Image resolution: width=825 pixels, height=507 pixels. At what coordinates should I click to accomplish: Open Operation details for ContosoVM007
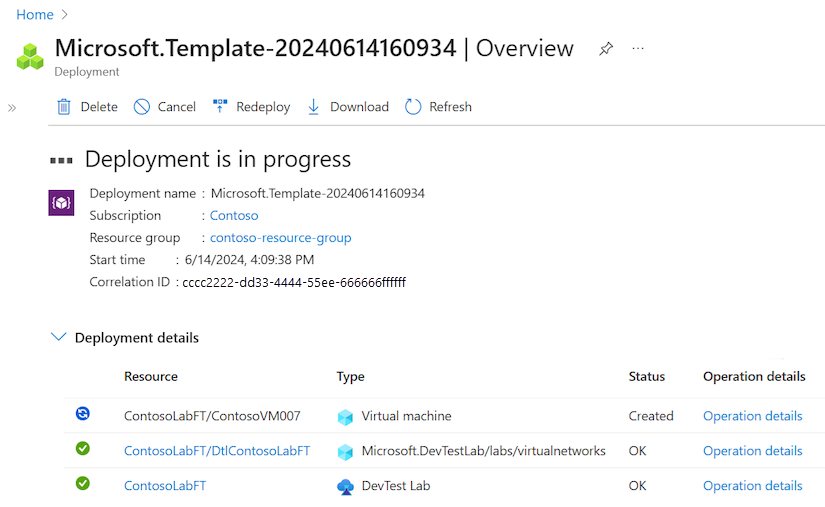coord(752,416)
